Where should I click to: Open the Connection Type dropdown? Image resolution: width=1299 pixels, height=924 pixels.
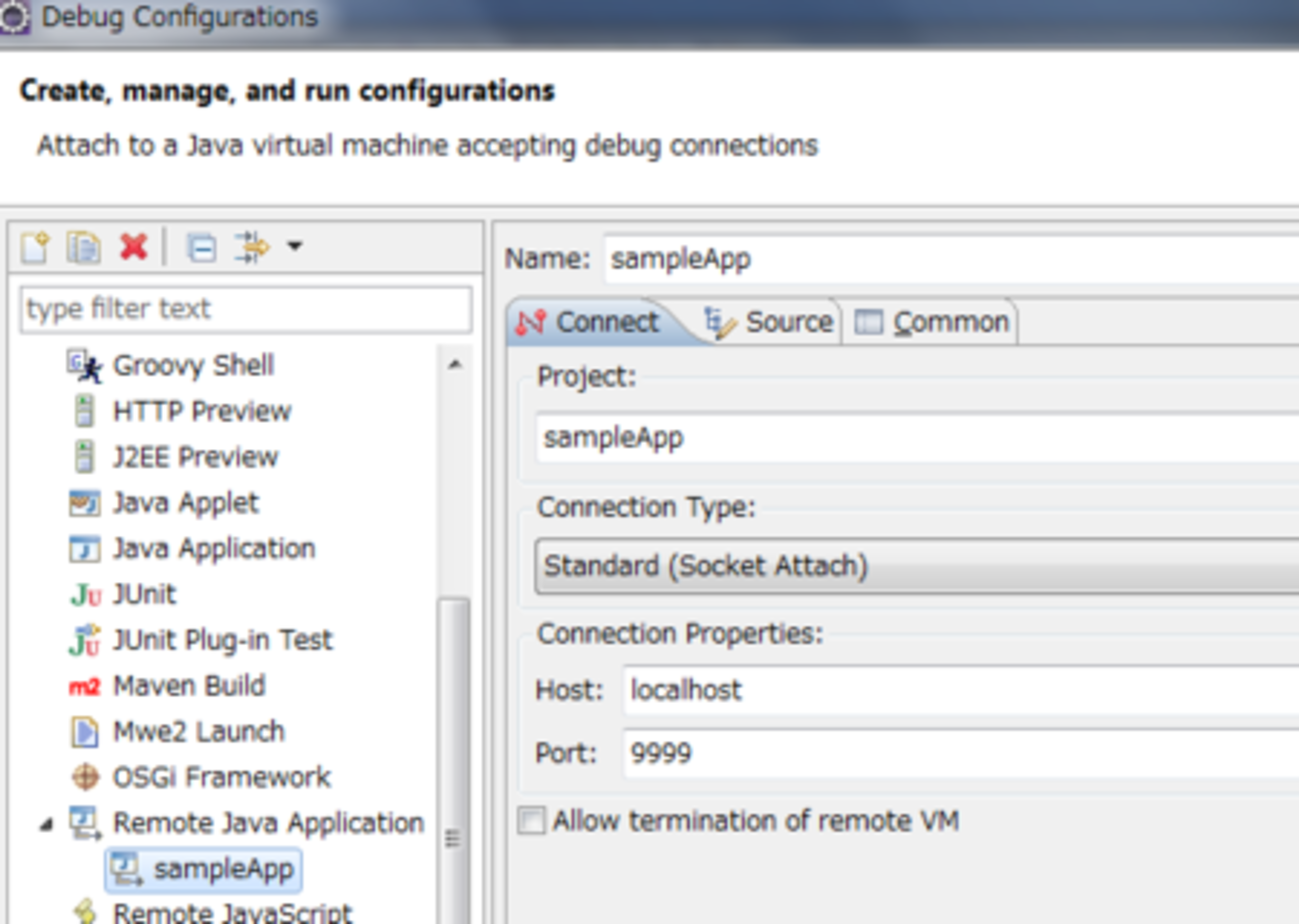[x=916, y=567]
